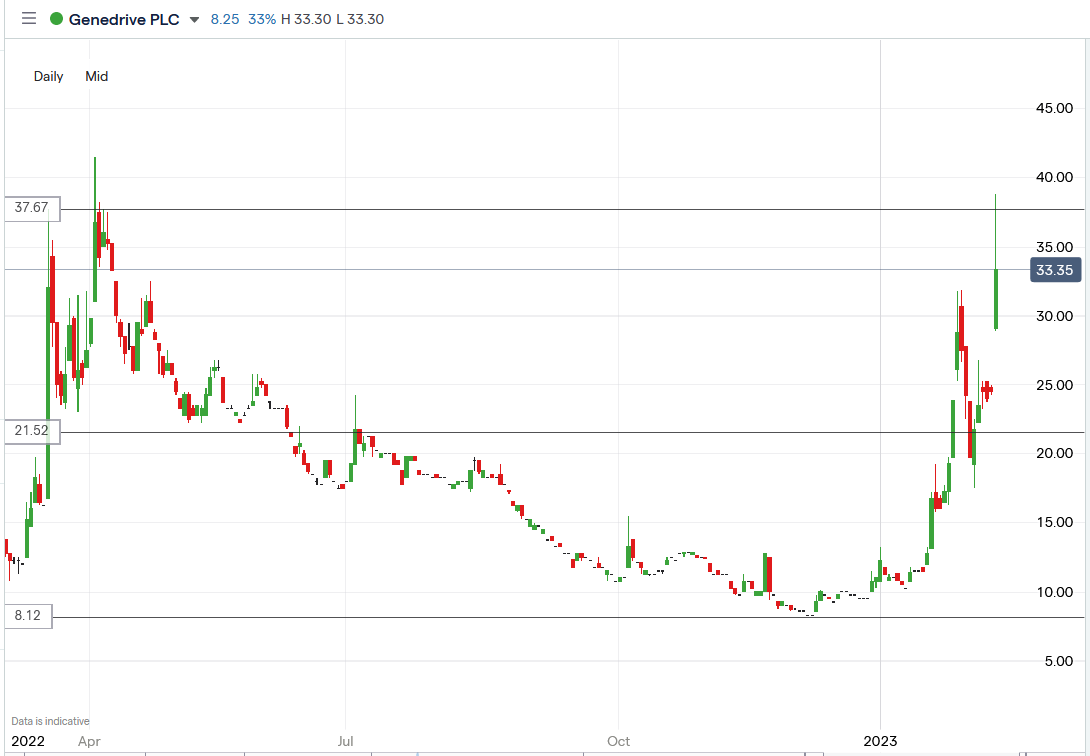Click the 'Data is indicative' note

pos(50,721)
